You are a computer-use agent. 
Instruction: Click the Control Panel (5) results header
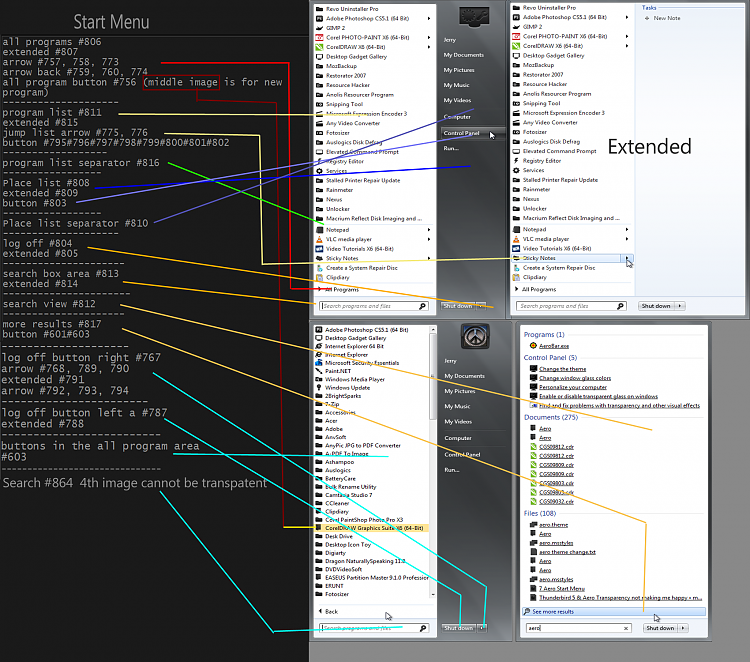550,357
